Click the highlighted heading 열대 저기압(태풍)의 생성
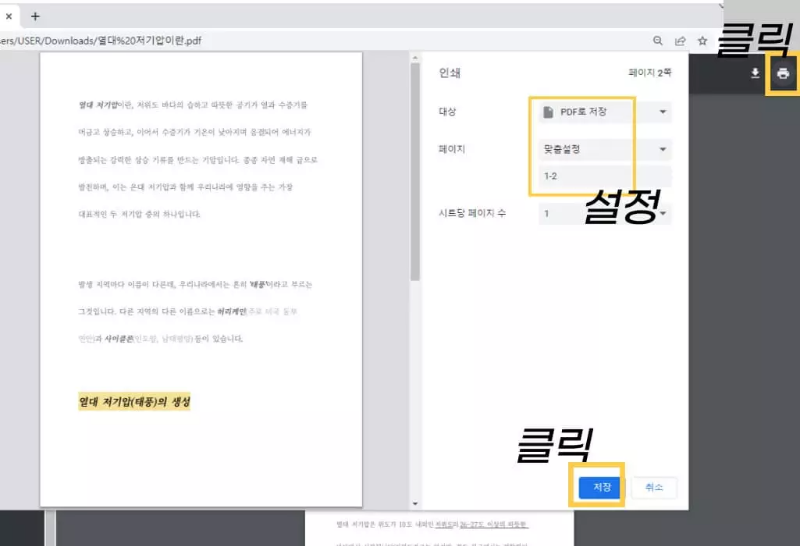800x546 pixels. click(134, 402)
